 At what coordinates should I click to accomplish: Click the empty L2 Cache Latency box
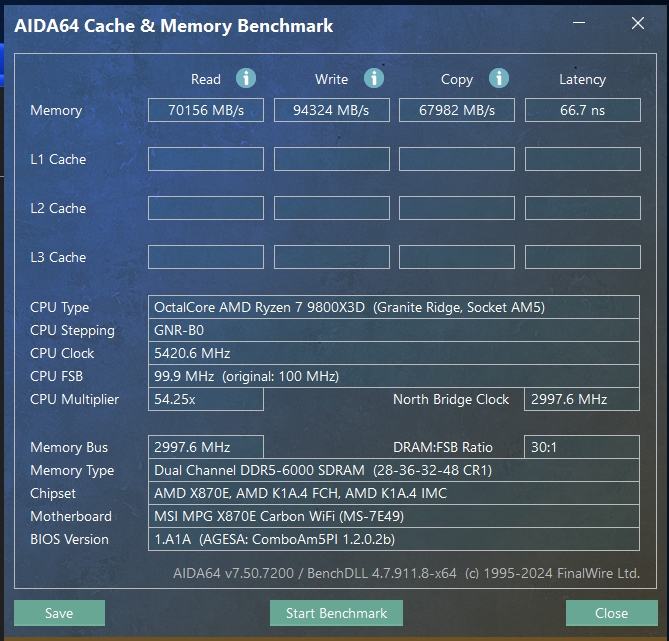(x=582, y=208)
